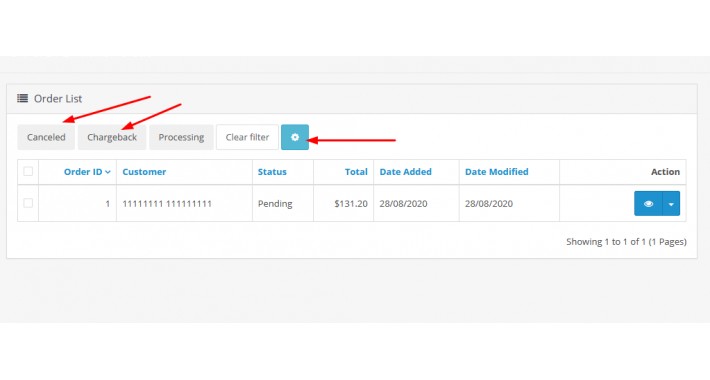Tick the select-all checkbox in table header

pos(28,171)
